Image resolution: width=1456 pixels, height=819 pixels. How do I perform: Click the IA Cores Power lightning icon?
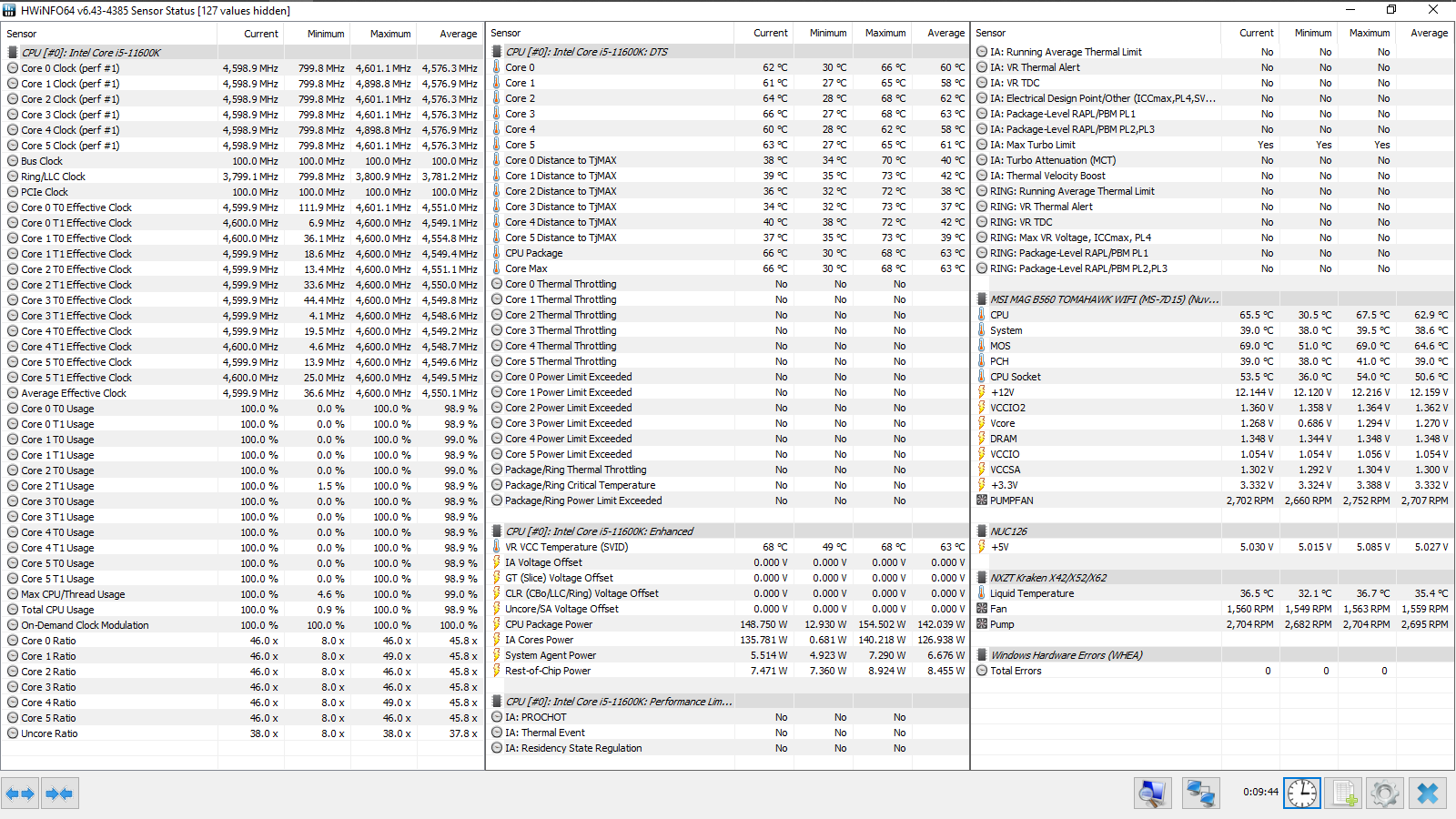(497, 640)
